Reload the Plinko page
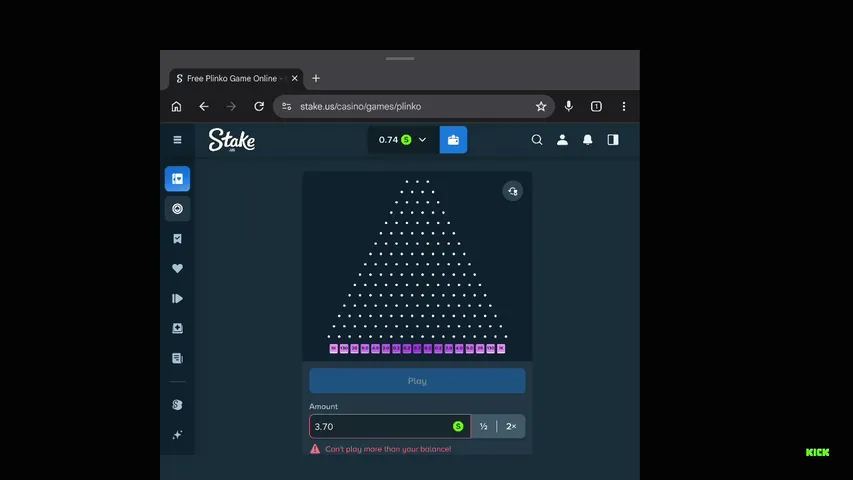Screen dimensions: 853x480 click(259, 106)
